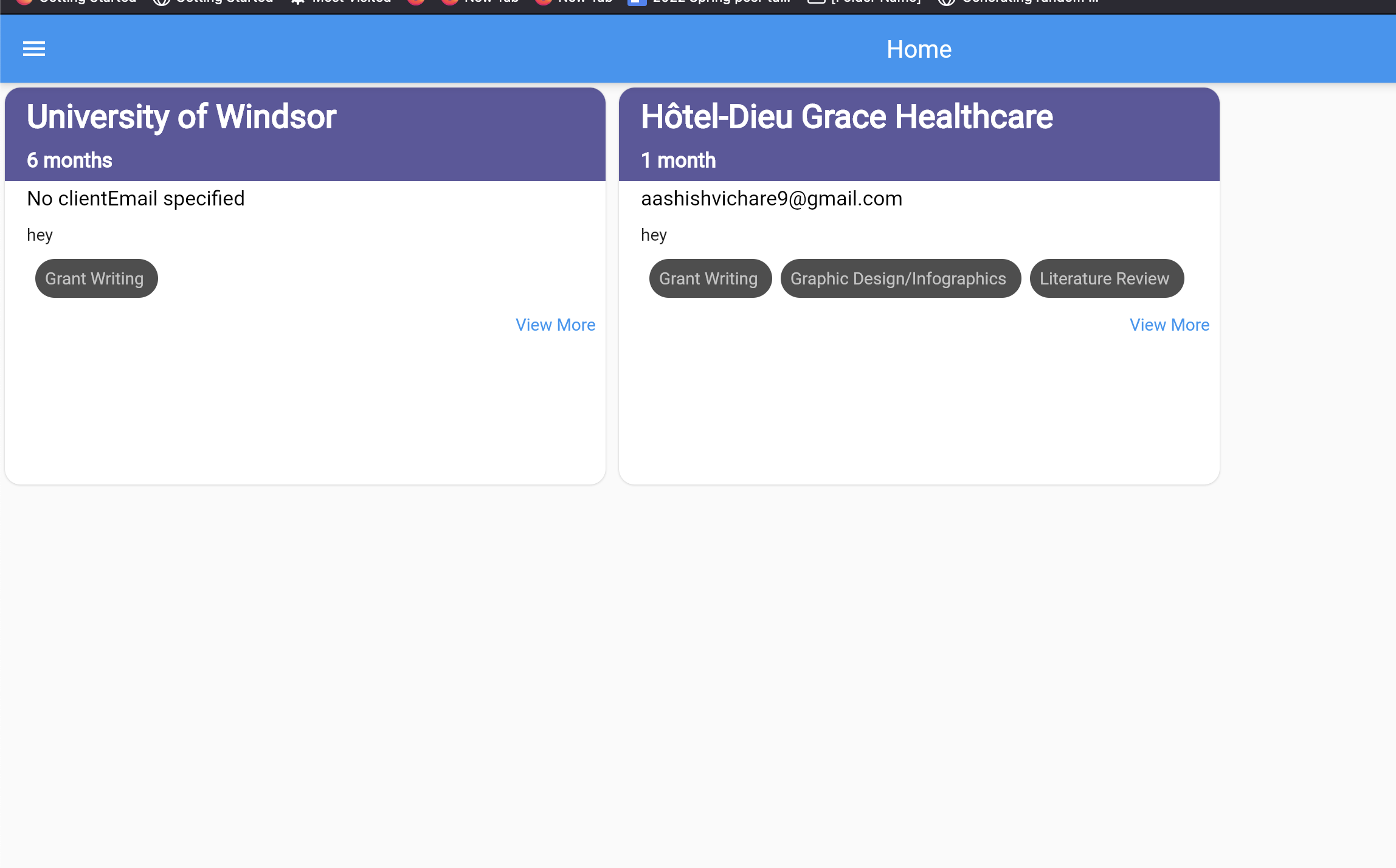This screenshot has width=1396, height=868.
Task: Click the '6 months' duration label
Action: 69,160
